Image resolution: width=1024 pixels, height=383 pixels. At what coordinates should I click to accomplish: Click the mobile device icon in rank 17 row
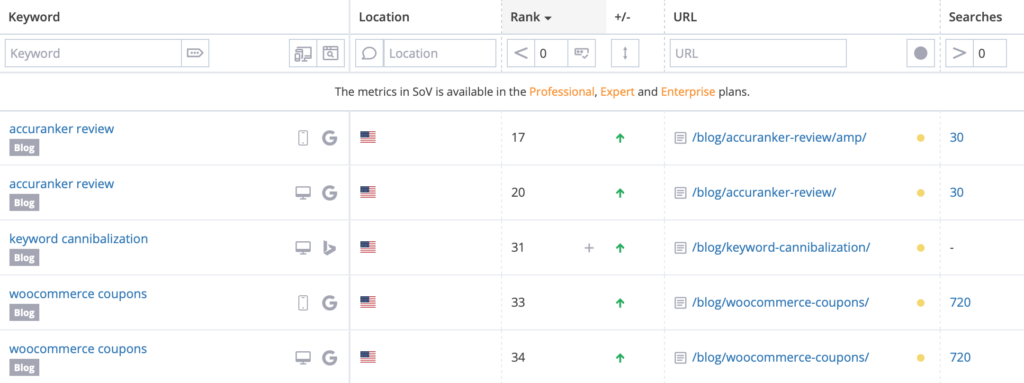(302, 138)
